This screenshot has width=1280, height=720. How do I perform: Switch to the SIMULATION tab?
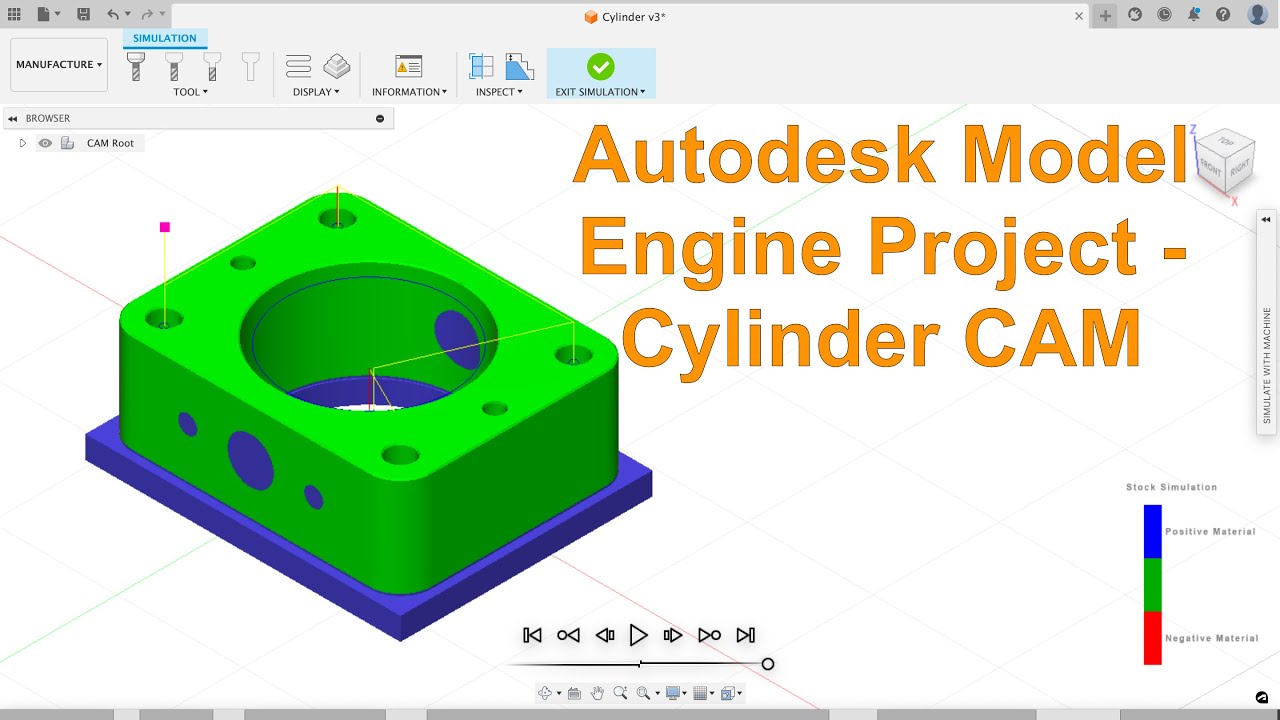click(x=165, y=38)
